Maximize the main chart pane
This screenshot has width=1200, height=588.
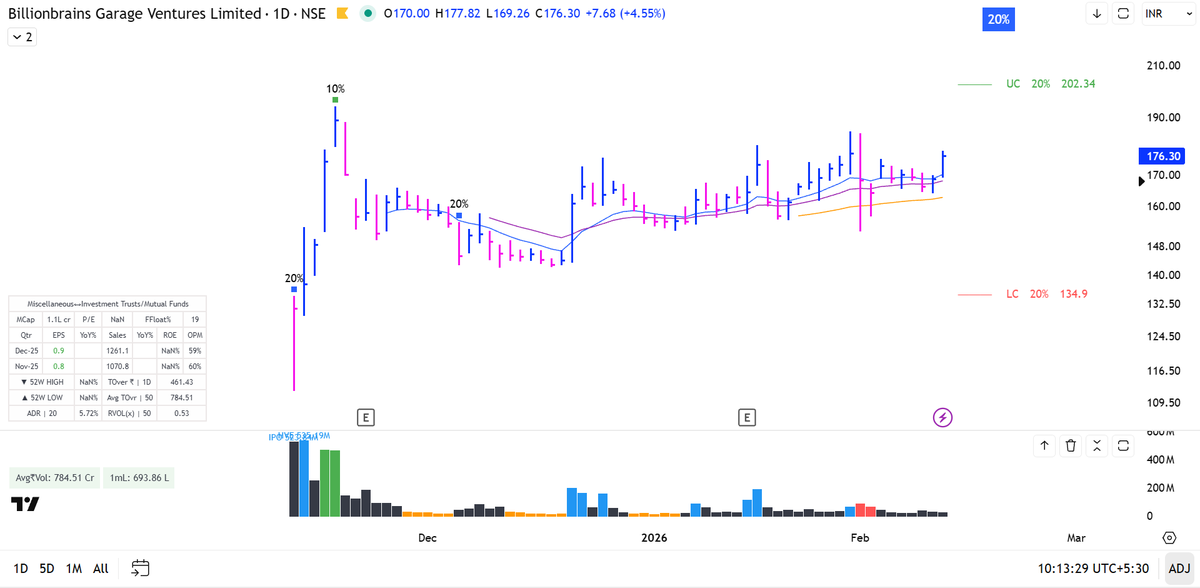[1123, 14]
